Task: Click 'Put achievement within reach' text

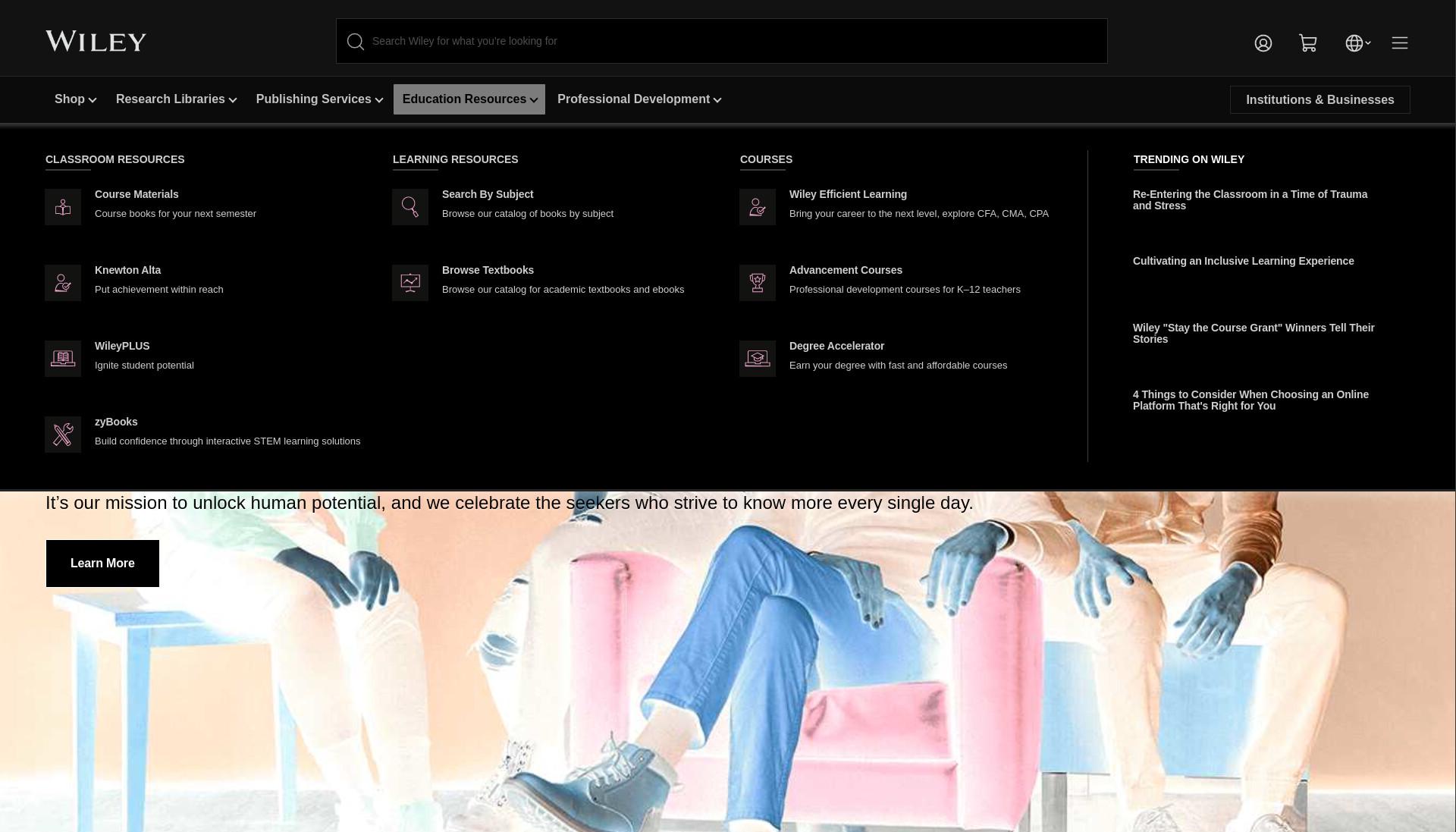Action: click(158, 290)
